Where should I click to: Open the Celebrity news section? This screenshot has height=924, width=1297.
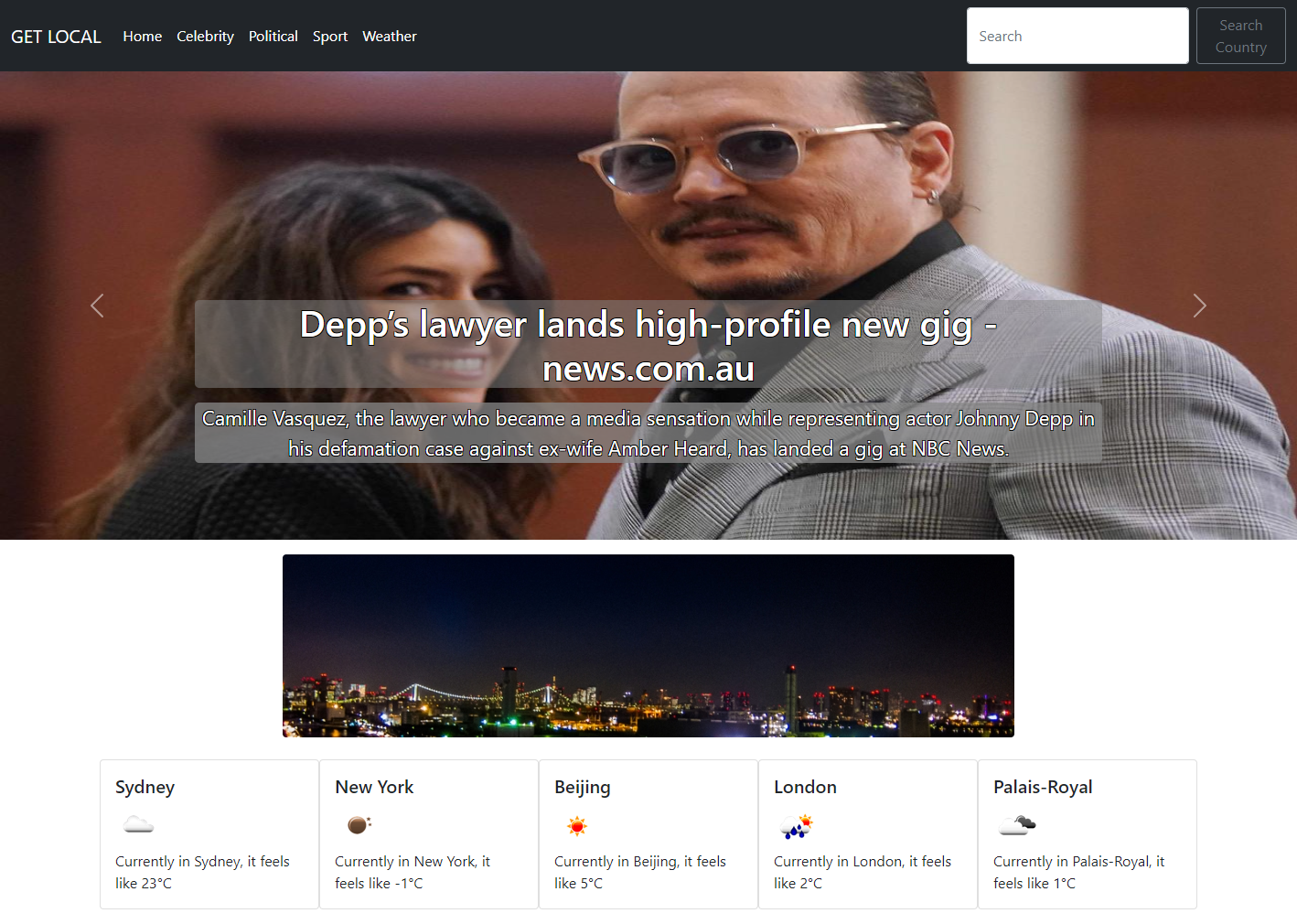coord(205,36)
